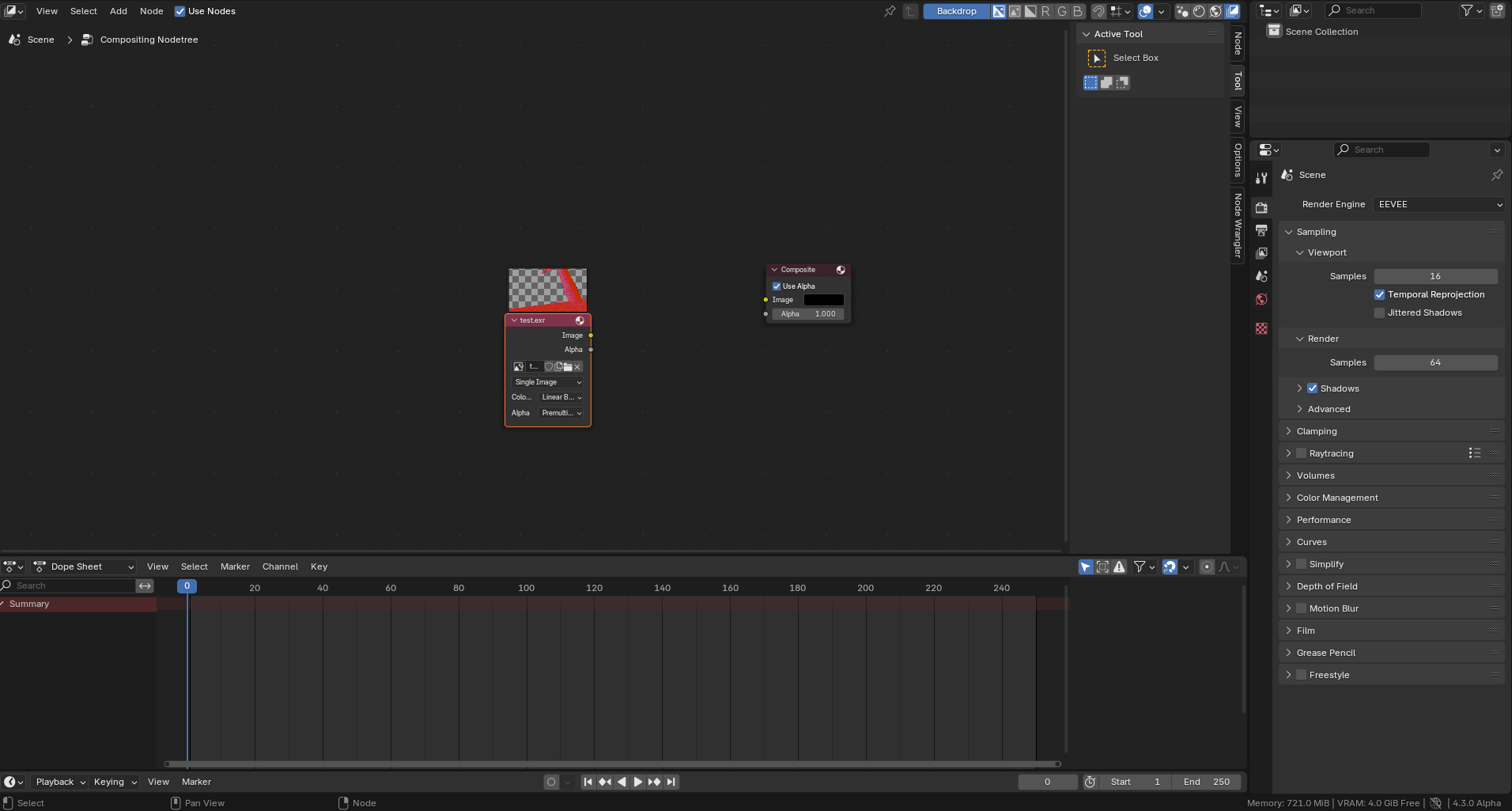Toggle the Backdrop button
Image resolution: width=1512 pixels, height=811 pixels.
956,11
